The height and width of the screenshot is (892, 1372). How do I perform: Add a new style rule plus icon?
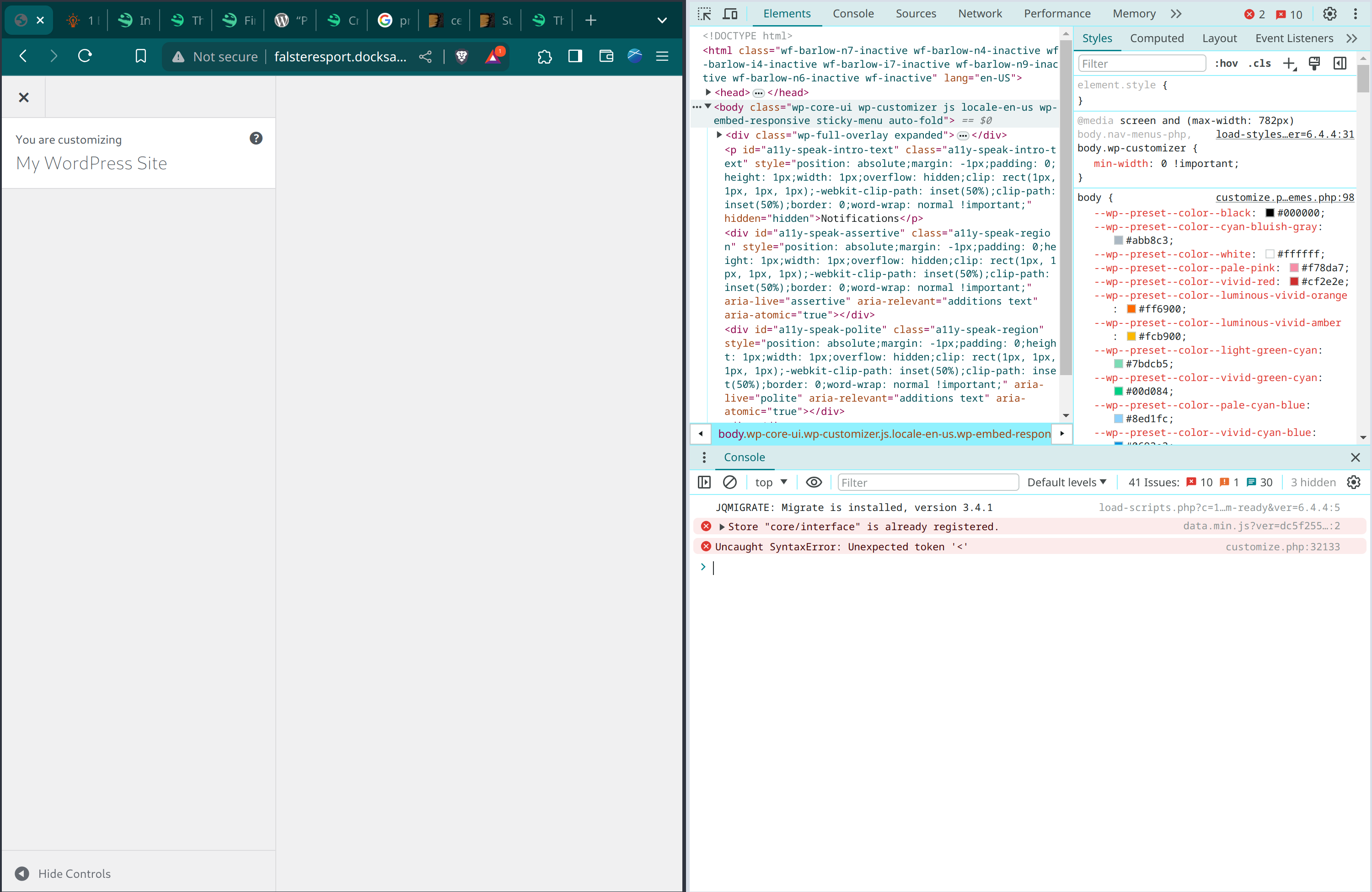[1290, 64]
